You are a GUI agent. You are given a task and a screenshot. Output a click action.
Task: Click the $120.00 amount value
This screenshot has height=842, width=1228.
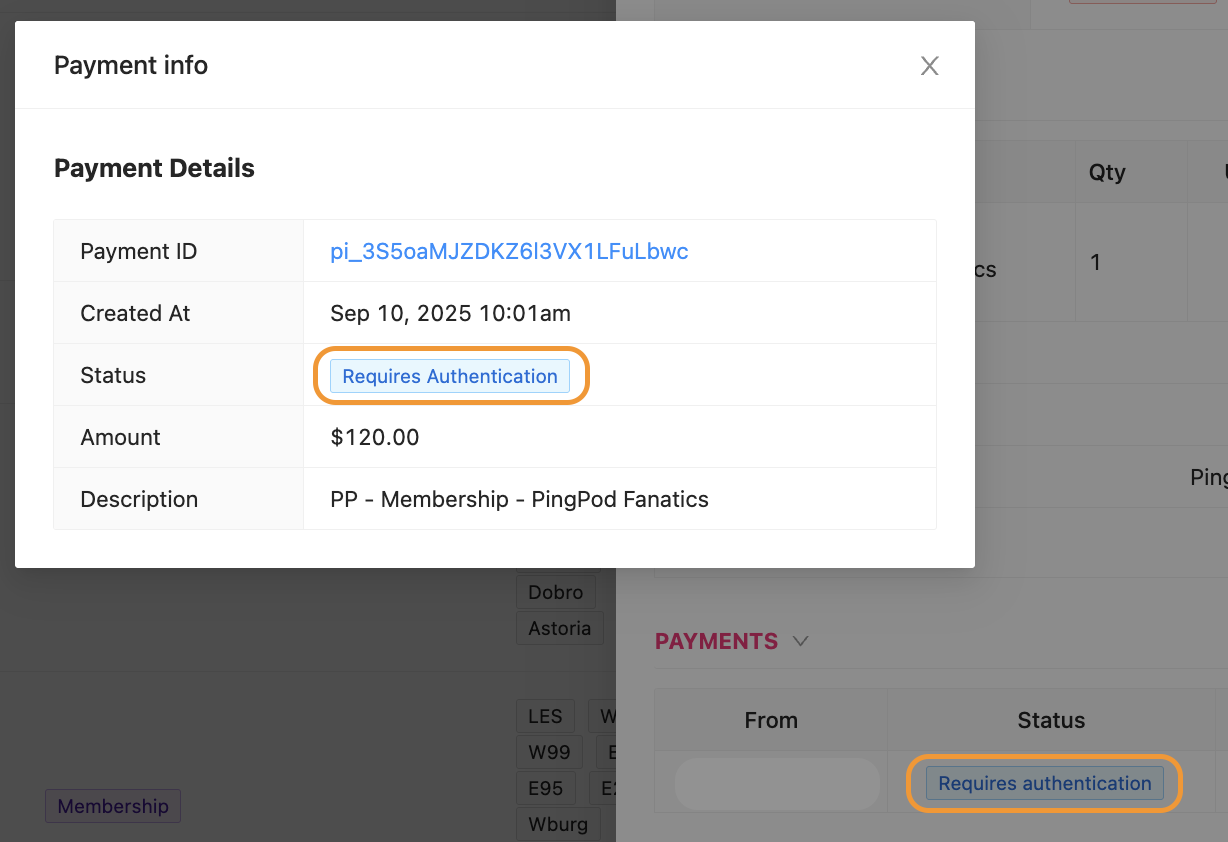375,437
